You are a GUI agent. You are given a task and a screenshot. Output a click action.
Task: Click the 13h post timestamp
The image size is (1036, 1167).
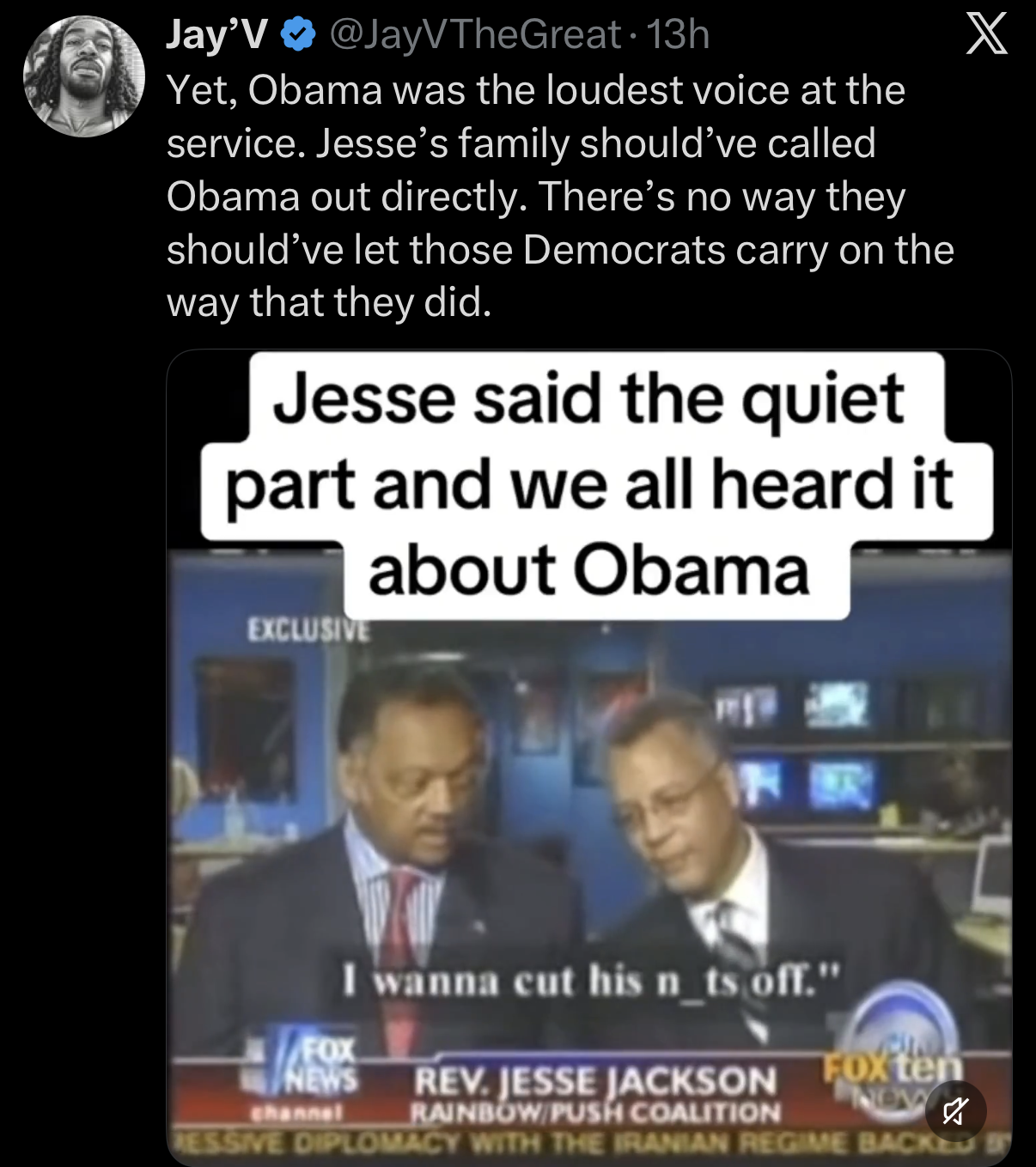(678, 36)
